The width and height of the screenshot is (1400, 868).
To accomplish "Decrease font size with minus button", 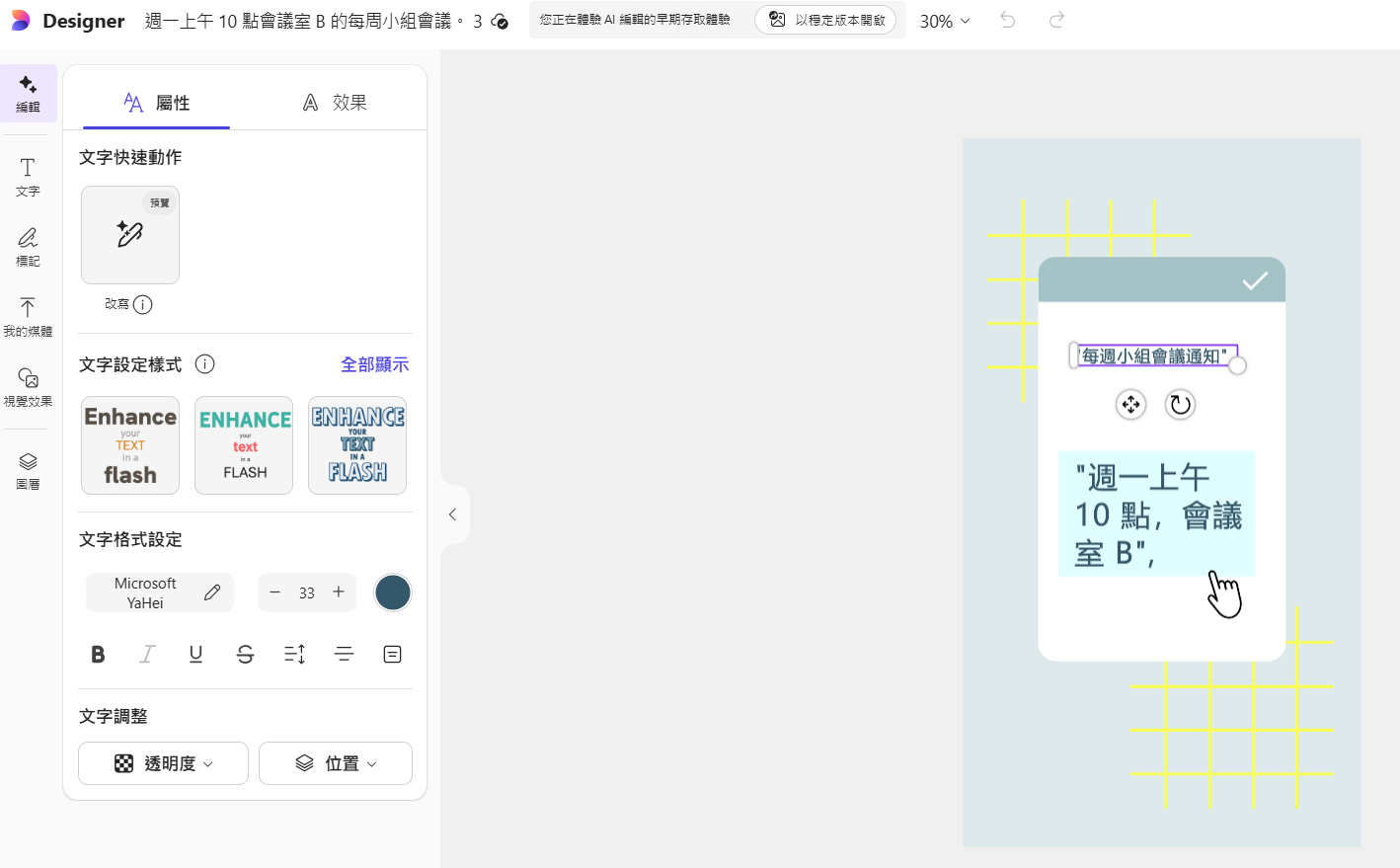I will (x=275, y=592).
